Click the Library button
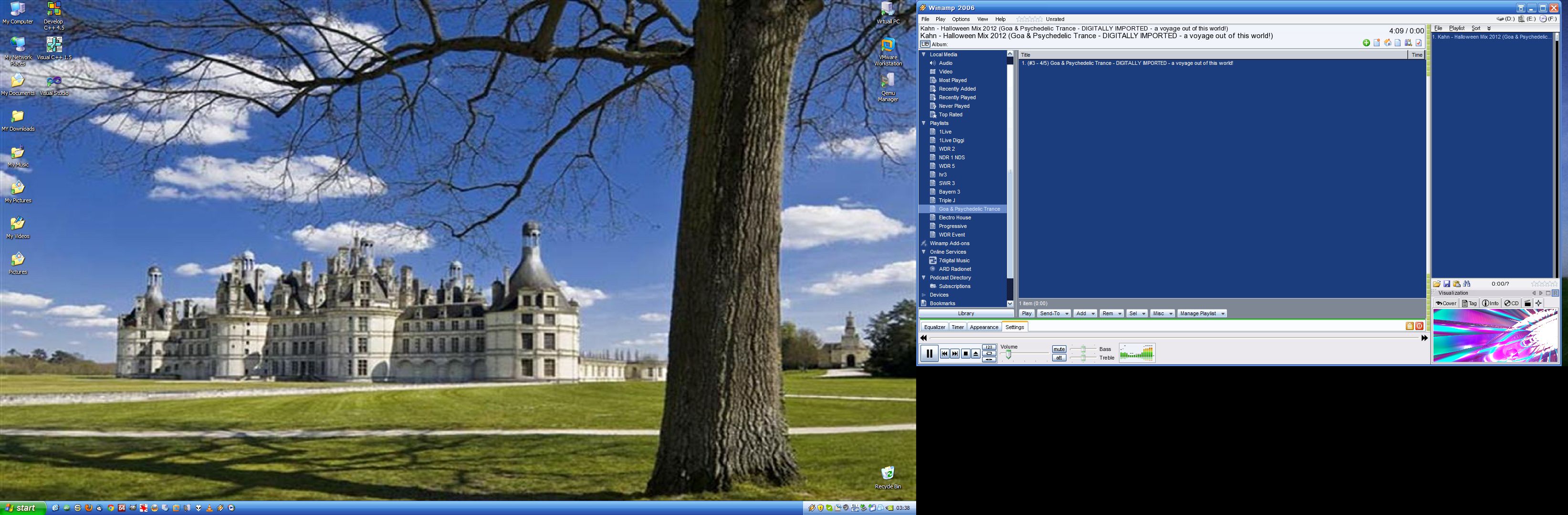 point(966,314)
